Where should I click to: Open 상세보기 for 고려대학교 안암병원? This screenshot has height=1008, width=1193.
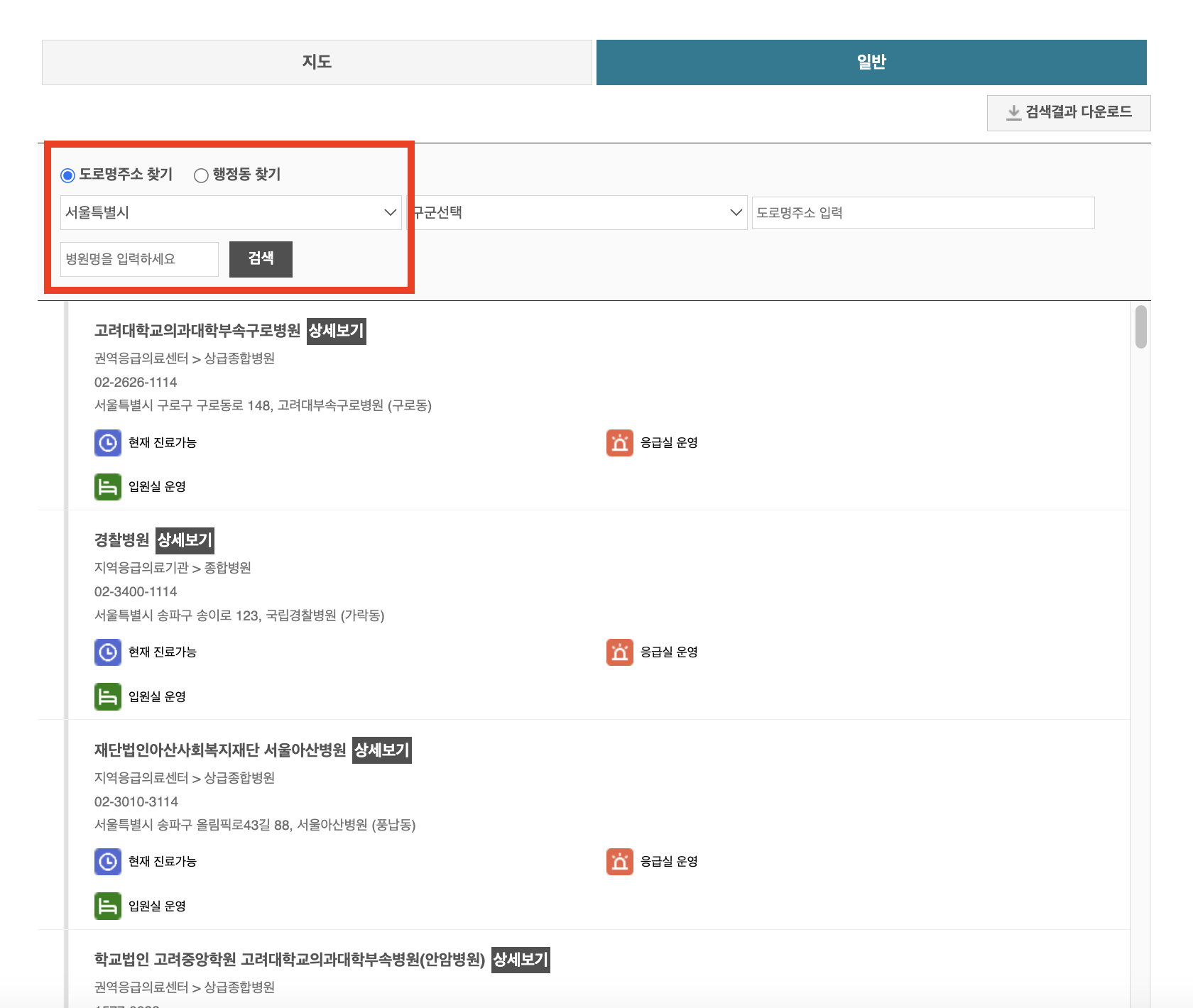[x=521, y=960]
